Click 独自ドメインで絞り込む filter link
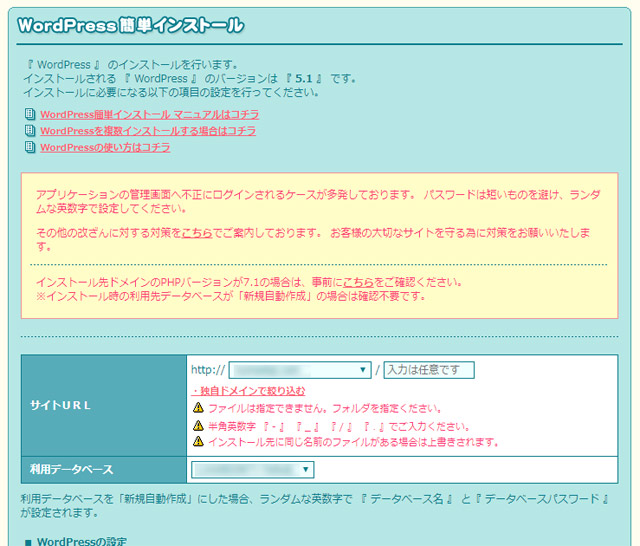 pos(248,390)
